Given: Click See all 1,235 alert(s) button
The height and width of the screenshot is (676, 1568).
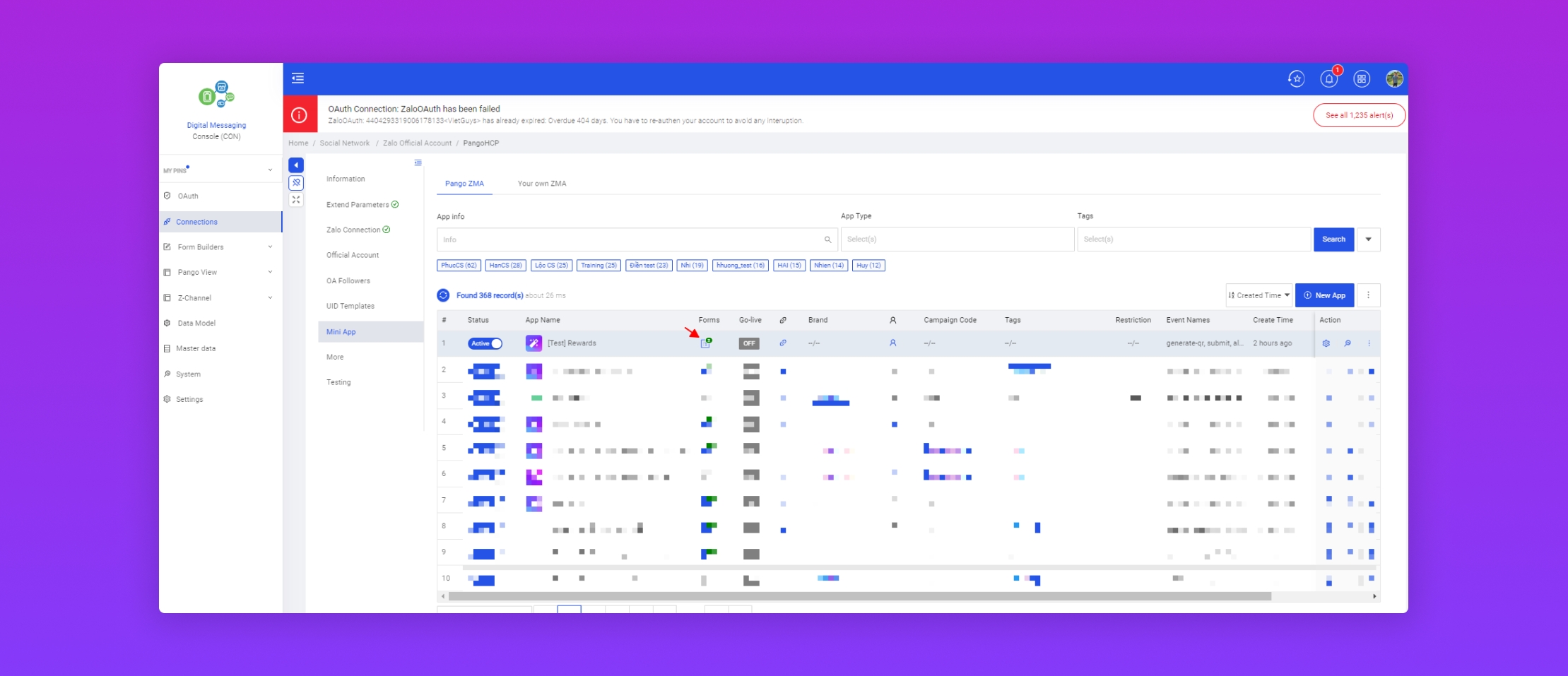Looking at the screenshot, I should tap(1358, 115).
